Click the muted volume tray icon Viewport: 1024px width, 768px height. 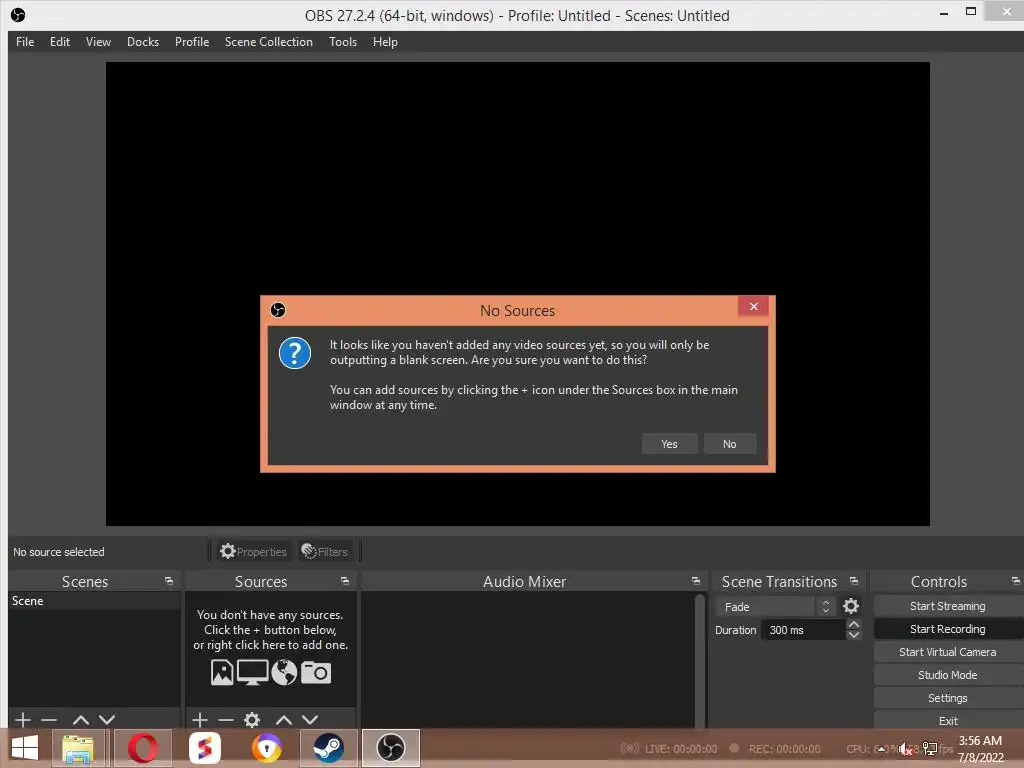tap(904, 749)
